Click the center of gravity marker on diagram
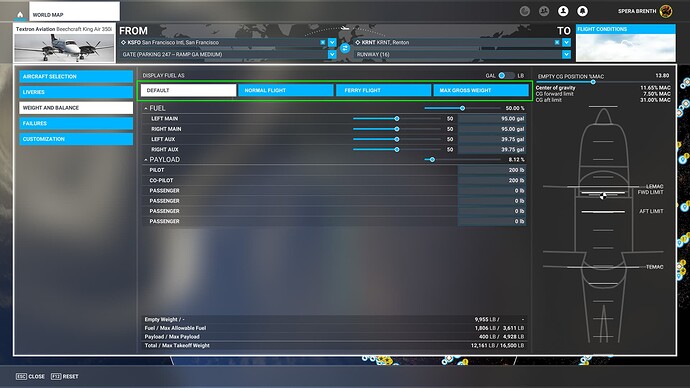 (603, 196)
